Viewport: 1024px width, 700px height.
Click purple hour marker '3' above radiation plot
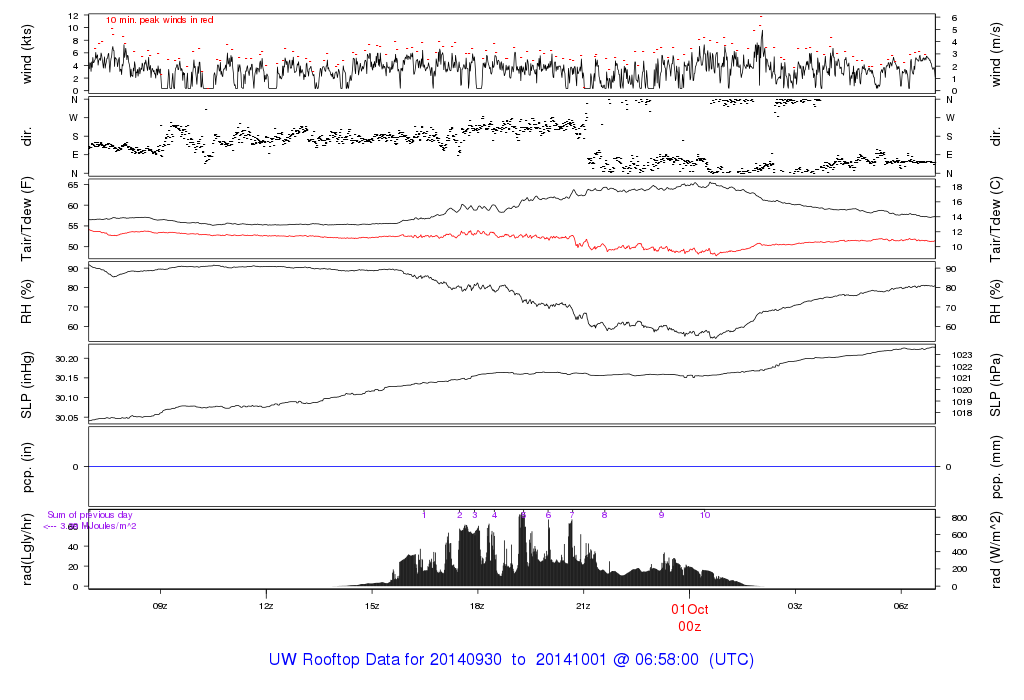475,515
